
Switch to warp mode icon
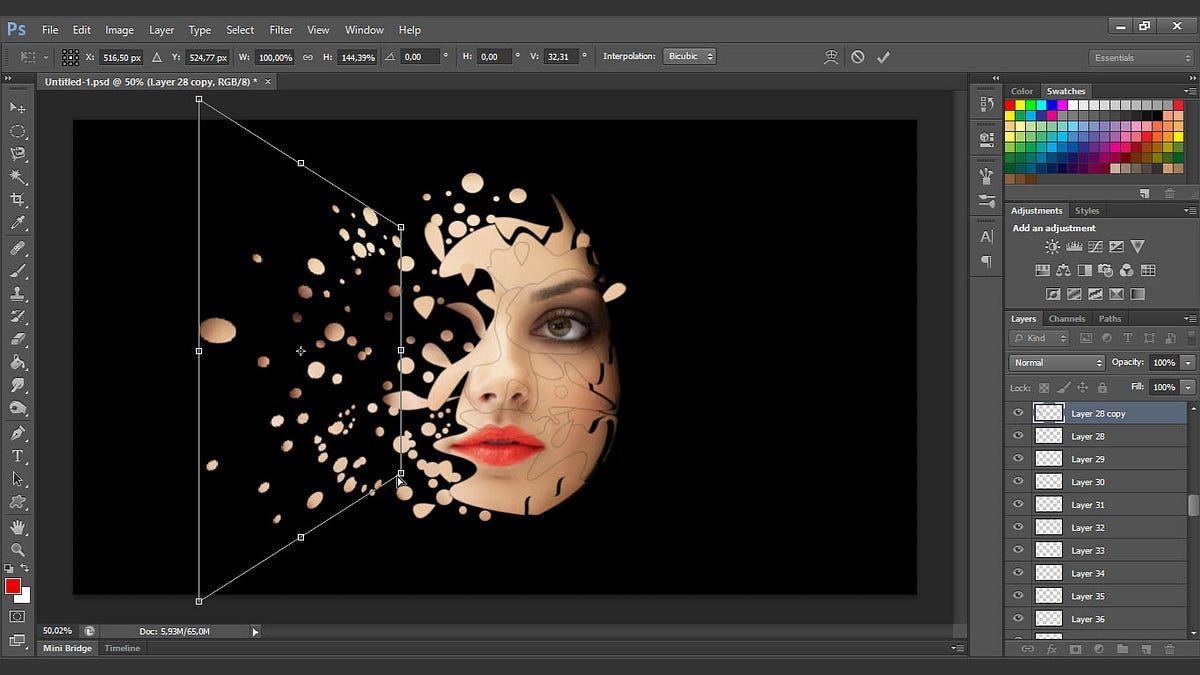(830, 57)
